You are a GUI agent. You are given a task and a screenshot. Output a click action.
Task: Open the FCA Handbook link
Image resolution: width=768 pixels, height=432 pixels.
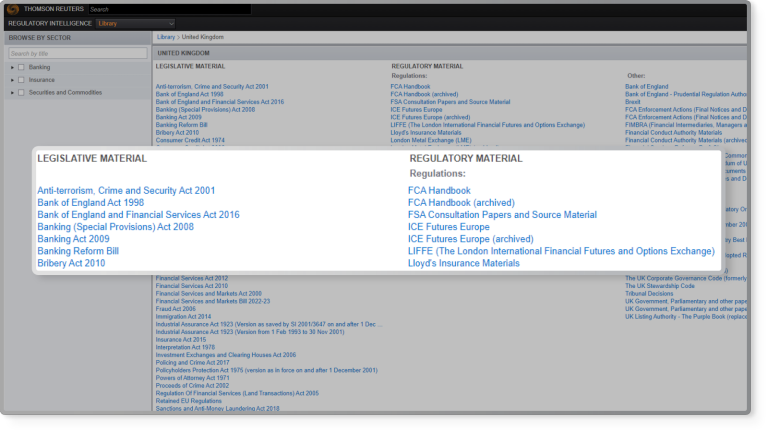[x=439, y=190]
